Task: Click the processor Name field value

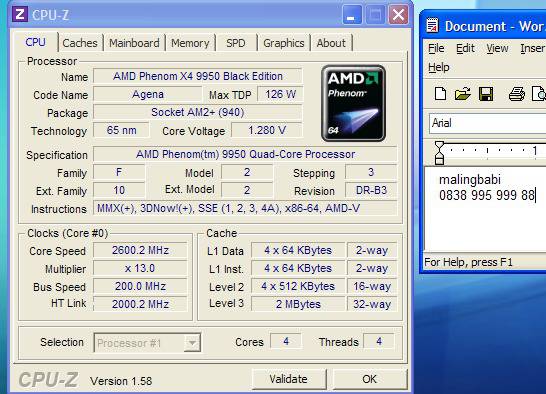Action: point(198,76)
